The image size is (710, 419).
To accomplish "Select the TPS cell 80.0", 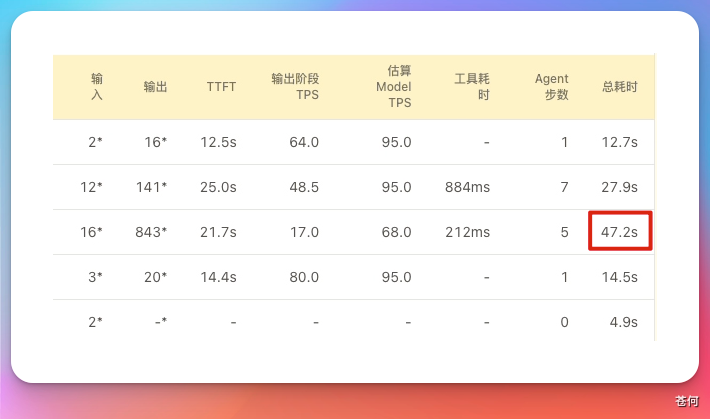I will pos(304,277).
